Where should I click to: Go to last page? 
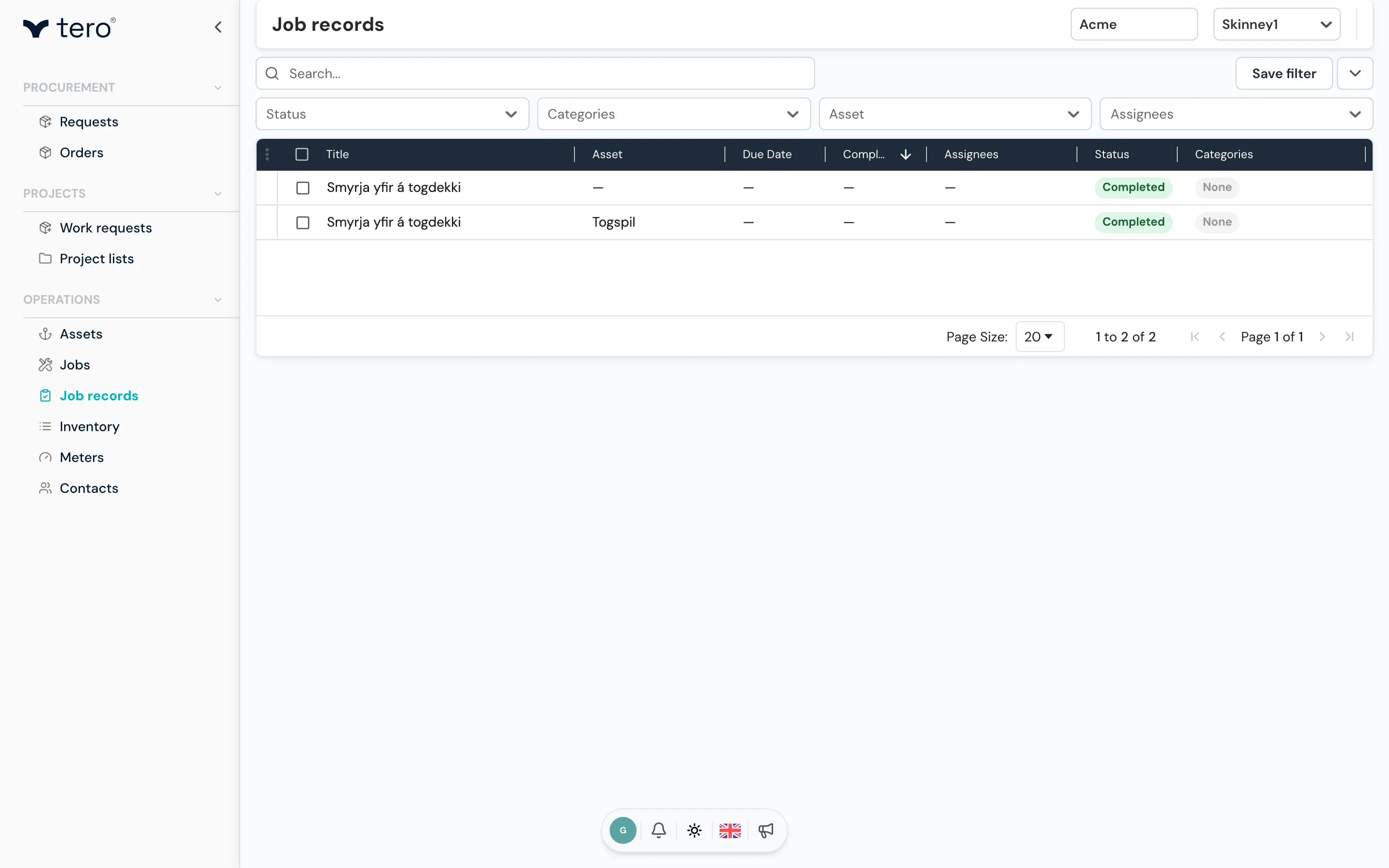tap(1350, 337)
